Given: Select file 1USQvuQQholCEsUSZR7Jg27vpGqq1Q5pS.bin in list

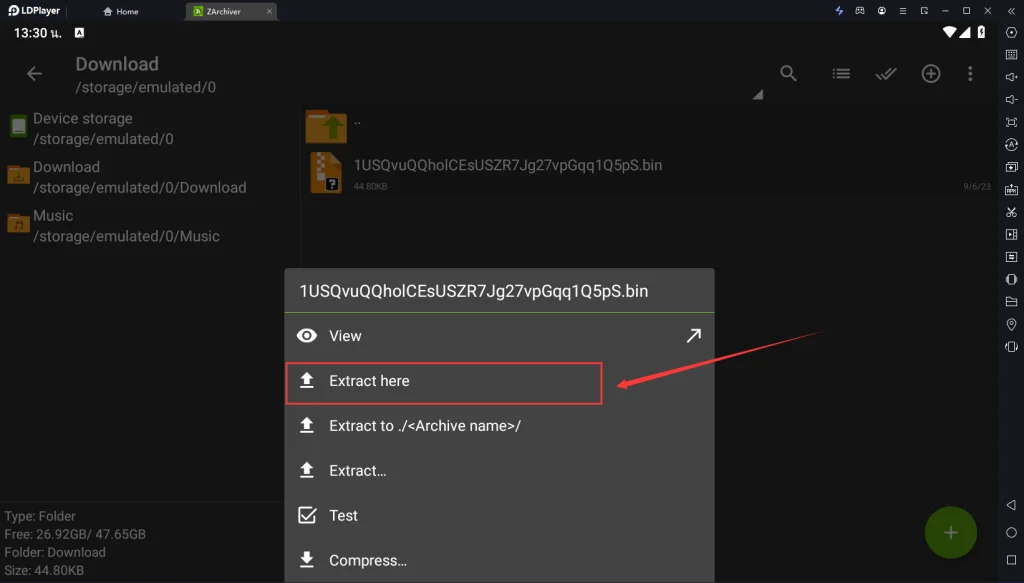Looking at the screenshot, I should [x=650, y=174].
